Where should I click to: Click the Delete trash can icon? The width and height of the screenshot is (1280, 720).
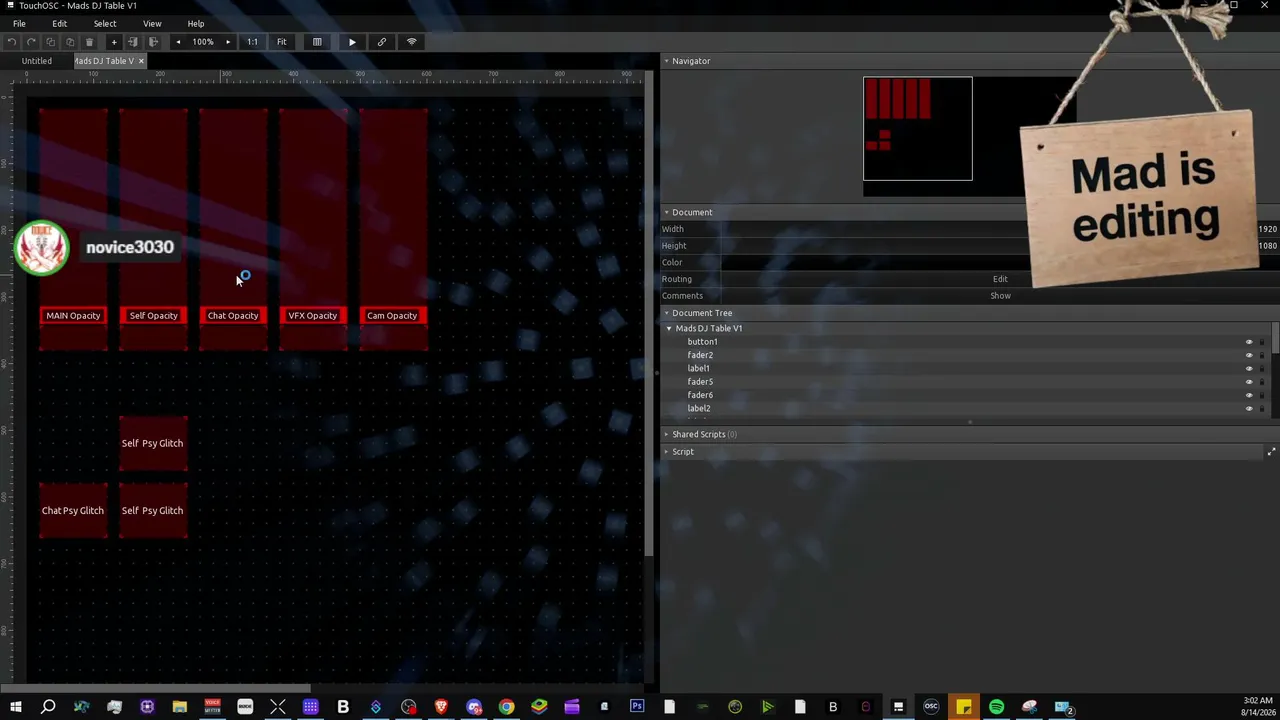coord(89,42)
